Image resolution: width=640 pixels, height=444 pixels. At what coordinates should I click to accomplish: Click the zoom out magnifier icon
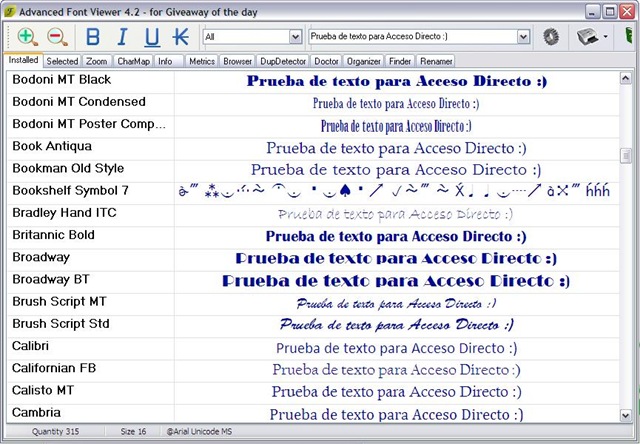click(x=58, y=37)
